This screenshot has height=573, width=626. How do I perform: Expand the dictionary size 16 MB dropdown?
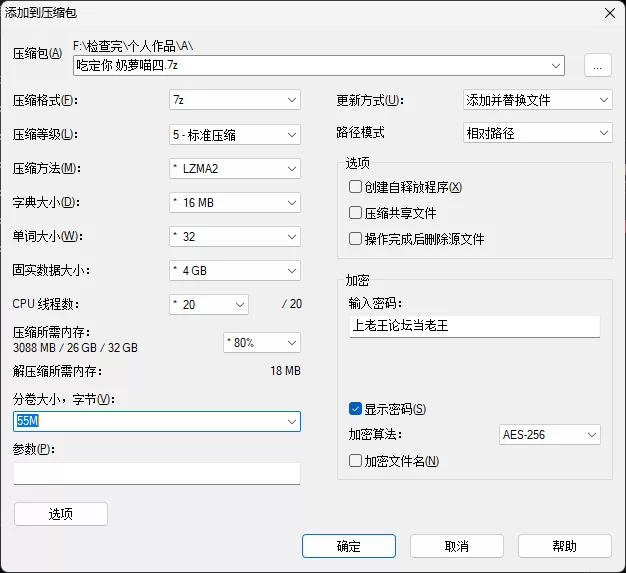click(235, 202)
